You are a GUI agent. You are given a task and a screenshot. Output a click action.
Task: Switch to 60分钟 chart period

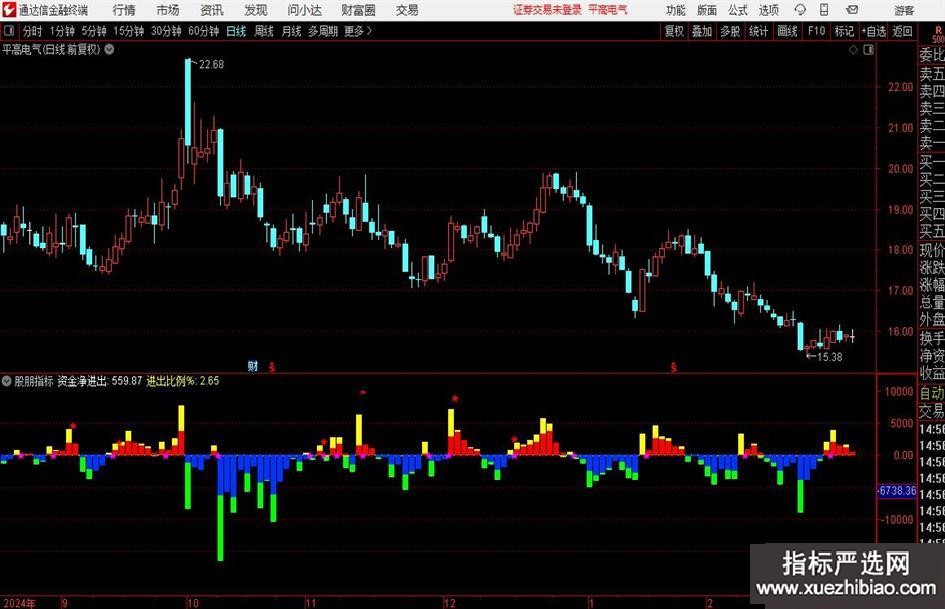[204, 31]
